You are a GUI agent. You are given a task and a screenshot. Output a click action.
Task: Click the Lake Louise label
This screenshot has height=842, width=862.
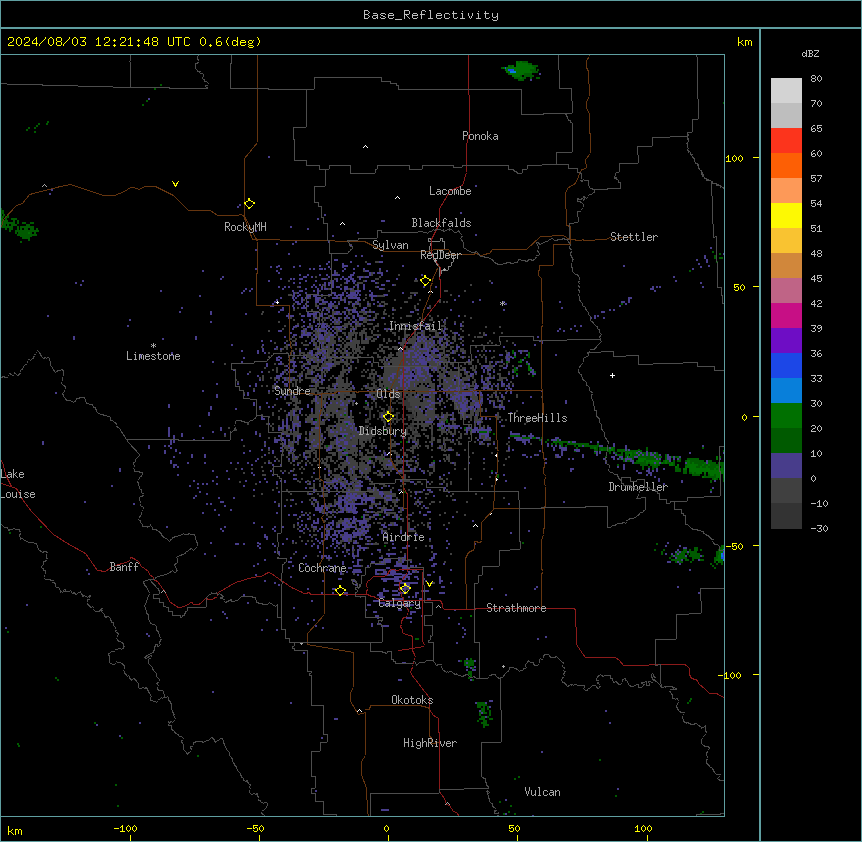coord(18,484)
